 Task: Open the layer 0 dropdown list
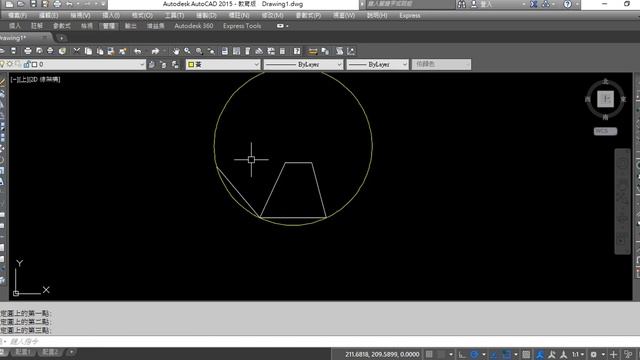tap(141, 64)
